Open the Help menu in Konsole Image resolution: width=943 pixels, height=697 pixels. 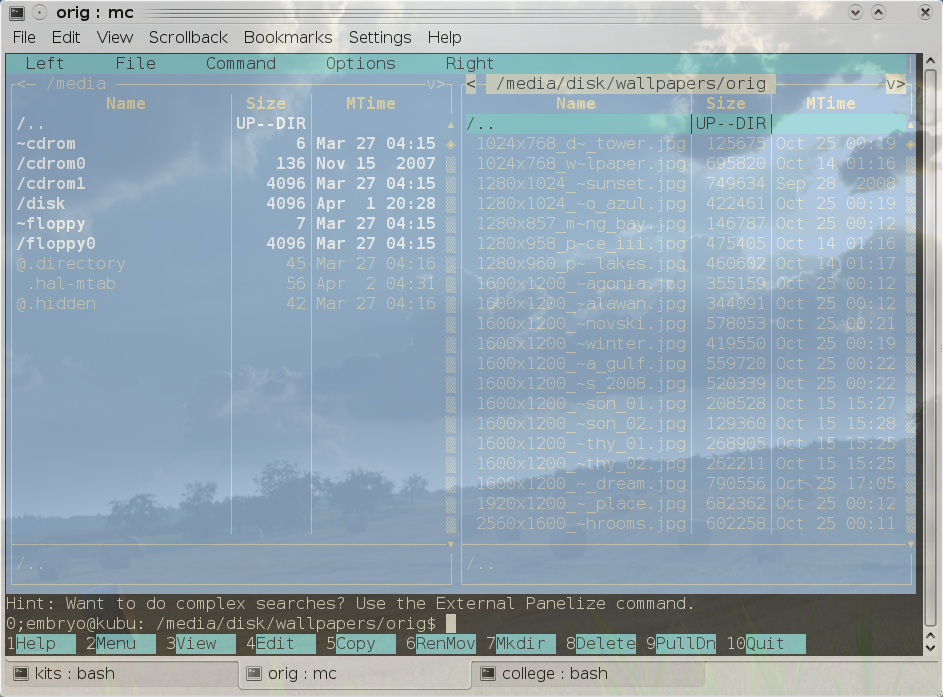coord(444,37)
